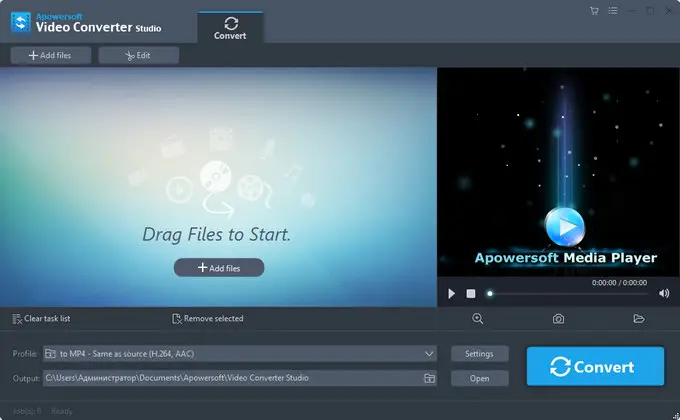Screen dimensions: 680x420
Task: Expand the Profile dropdown
Action: coord(240,354)
